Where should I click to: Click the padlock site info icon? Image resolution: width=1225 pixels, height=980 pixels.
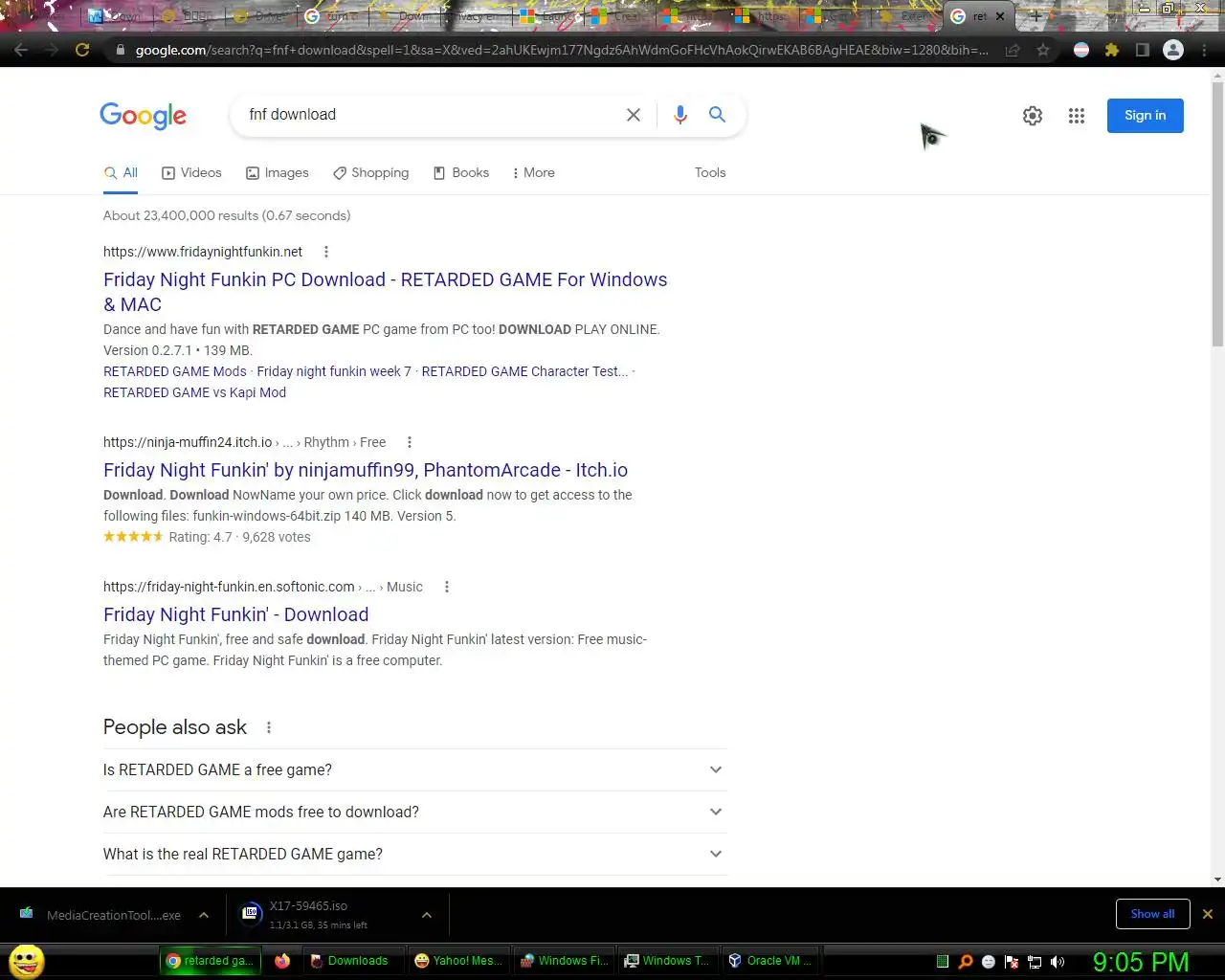pyautogui.click(x=120, y=50)
